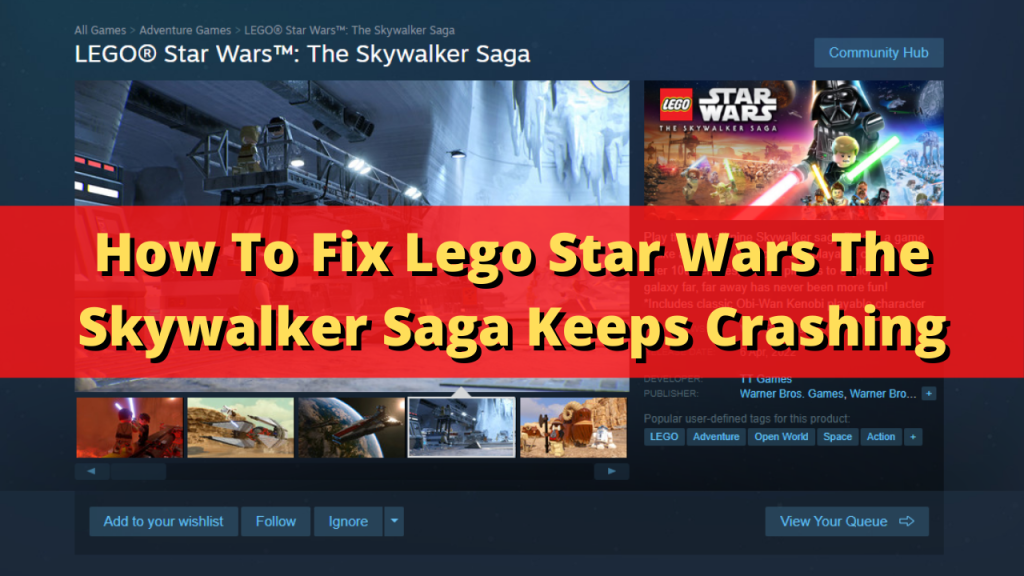This screenshot has height=576, width=1024.
Task: Expand the full publisher list plus button
Action: pyautogui.click(x=929, y=393)
